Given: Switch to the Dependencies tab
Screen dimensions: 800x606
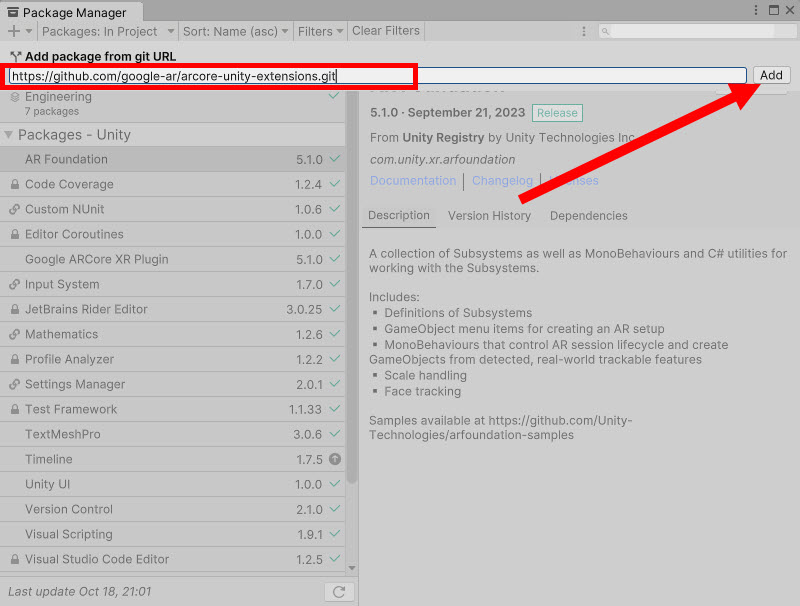Looking at the screenshot, I should tap(588, 216).
